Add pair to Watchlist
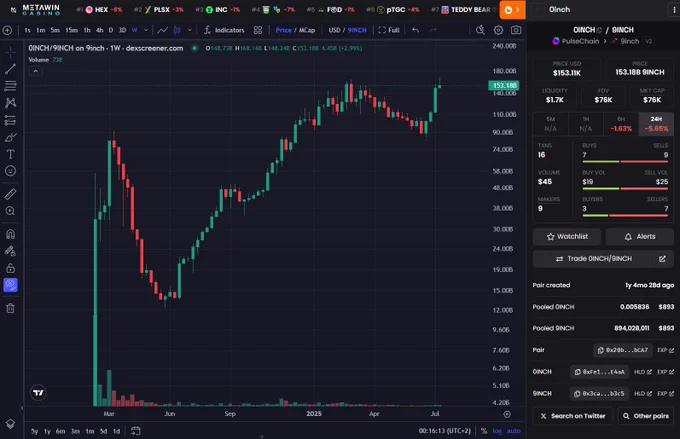The height and width of the screenshot is (439, 680). click(x=567, y=236)
